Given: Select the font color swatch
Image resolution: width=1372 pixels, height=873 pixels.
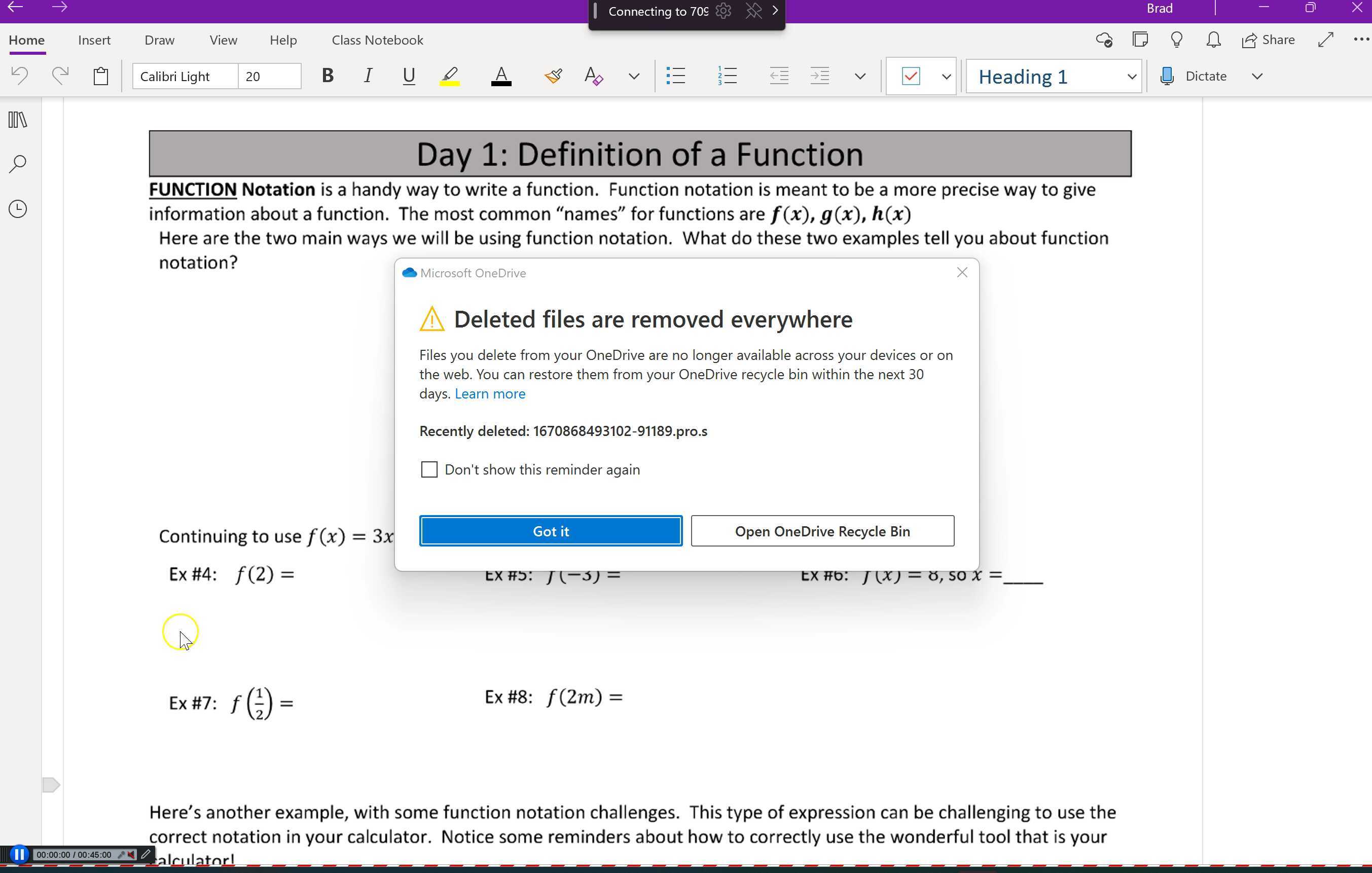Looking at the screenshot, I should pyautogui.click(x=501, y=76).
